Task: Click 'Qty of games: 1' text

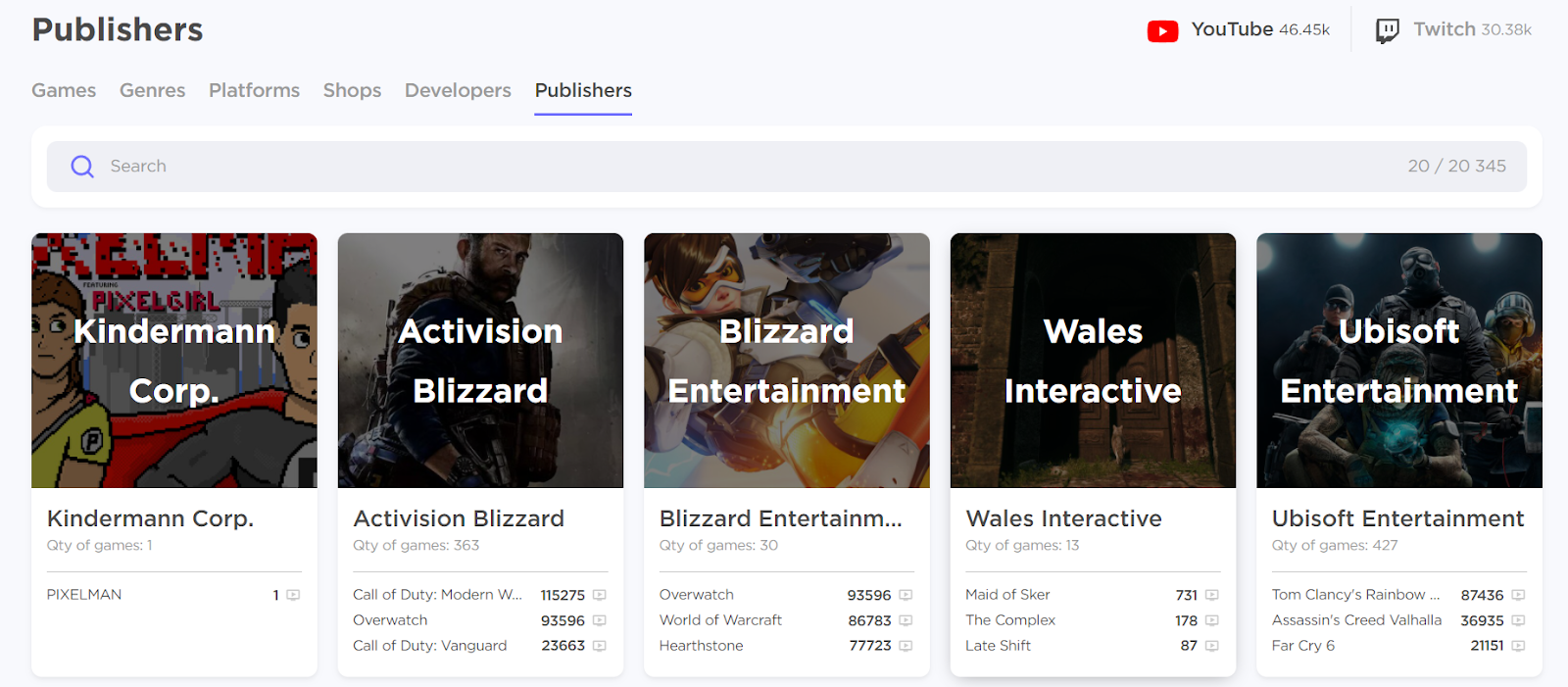Action: point(100,546)
